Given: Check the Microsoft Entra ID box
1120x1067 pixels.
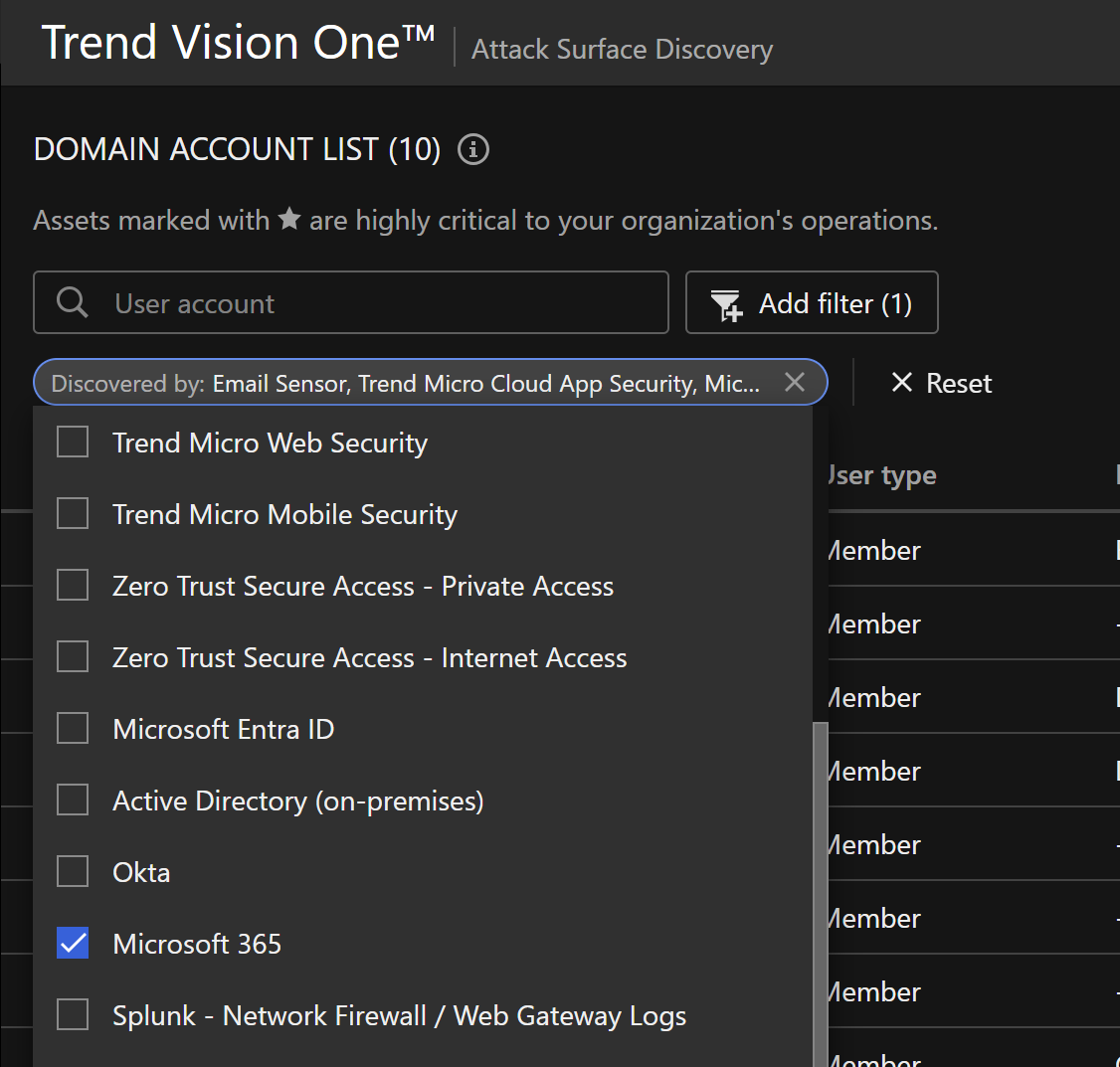Looking at the screenshot, I should [73, 729].
